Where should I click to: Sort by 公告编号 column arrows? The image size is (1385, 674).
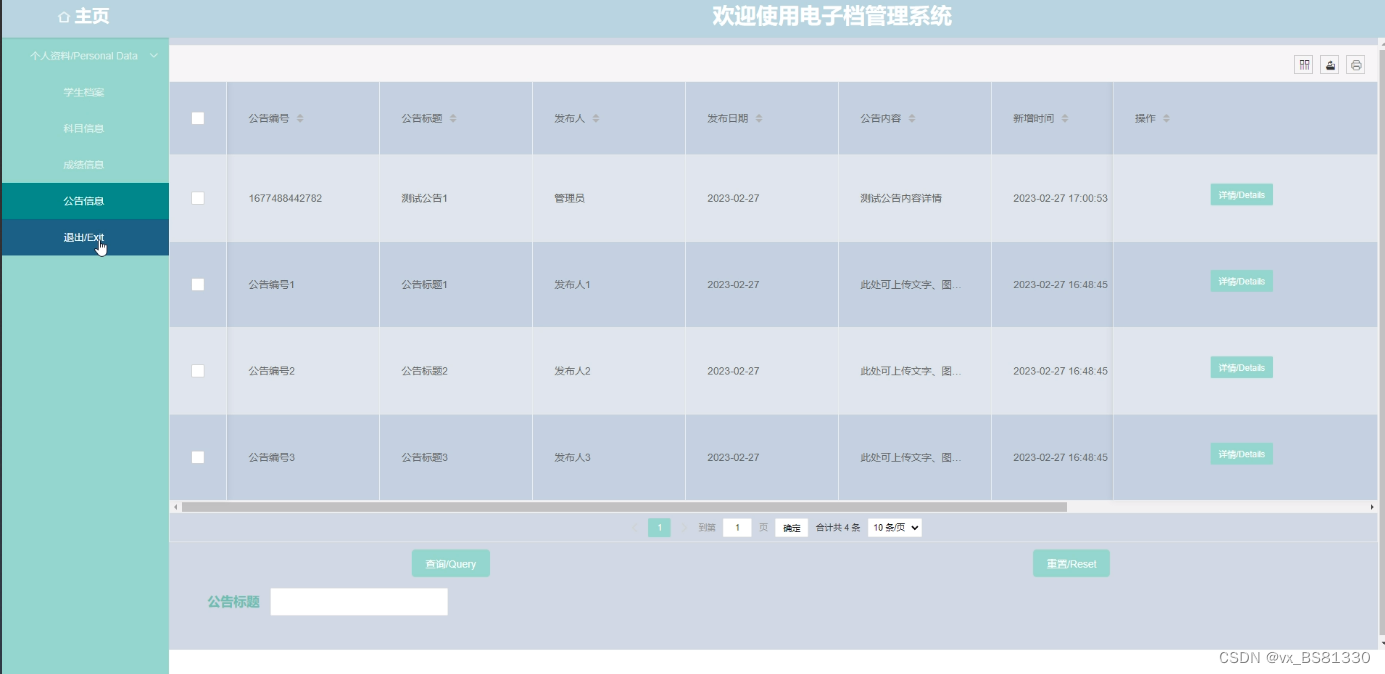point(300,119)
